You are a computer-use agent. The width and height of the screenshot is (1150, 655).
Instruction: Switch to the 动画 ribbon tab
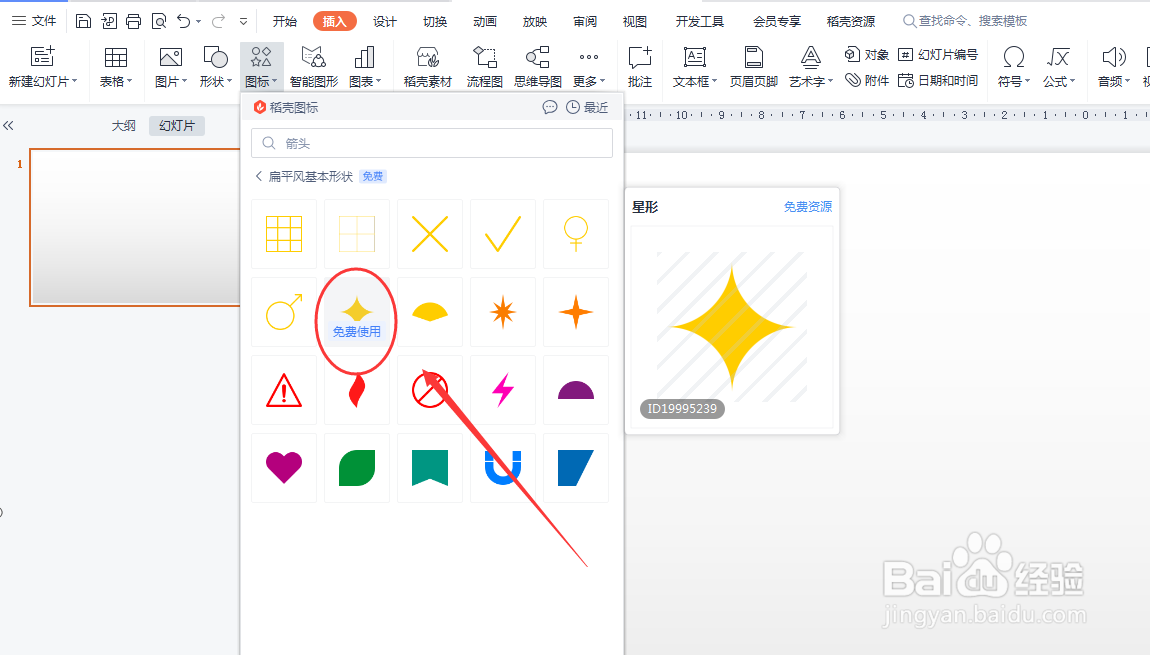pos(485,21)
